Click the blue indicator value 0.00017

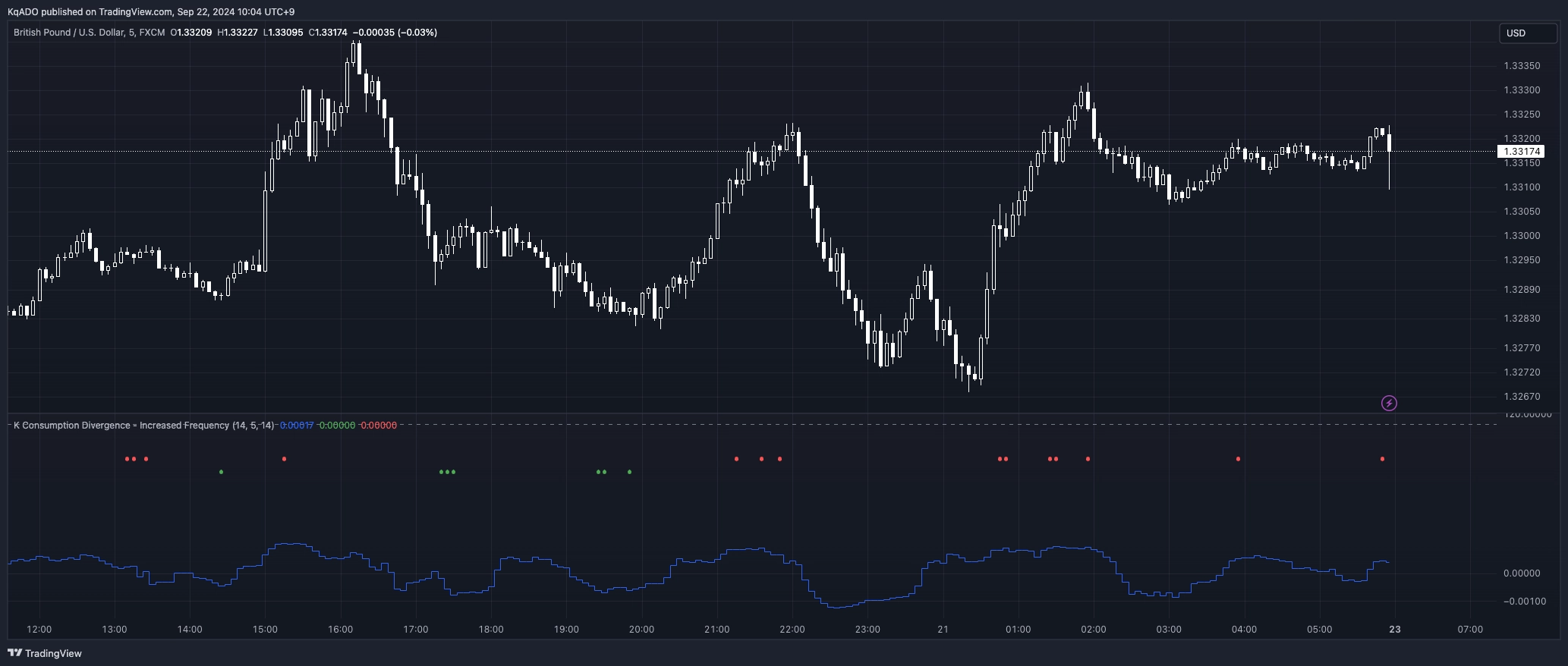pos(297,426)
